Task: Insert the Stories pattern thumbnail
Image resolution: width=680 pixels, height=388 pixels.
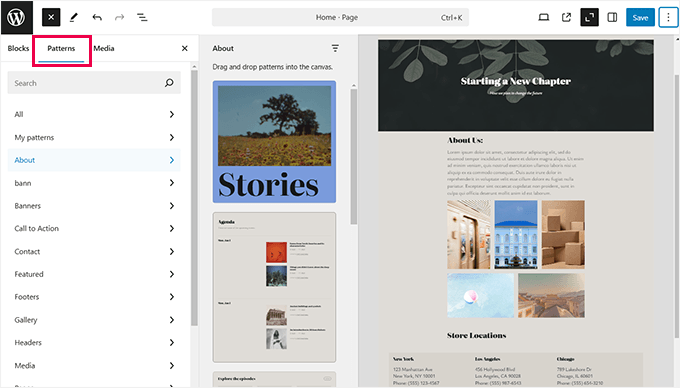Action: point(274,142)
